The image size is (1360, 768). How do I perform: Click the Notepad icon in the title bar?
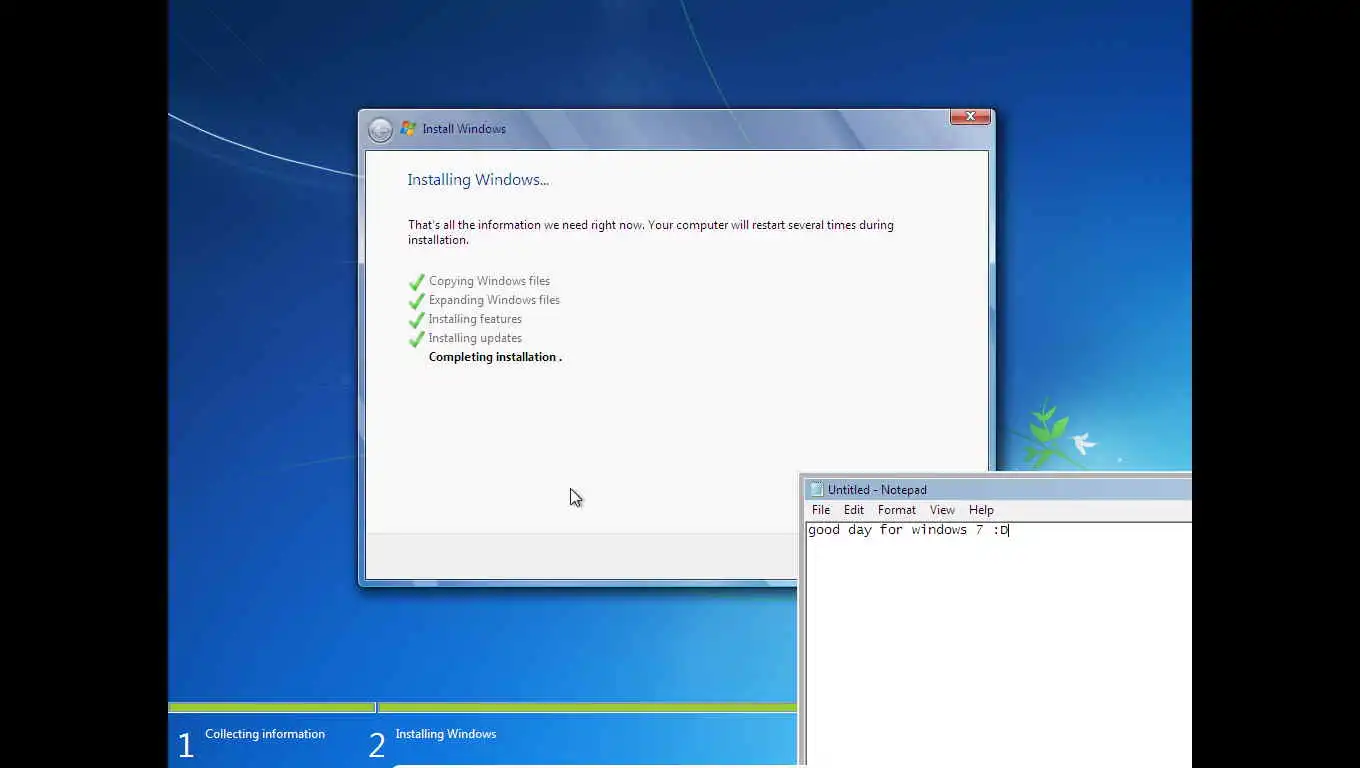coord(817,490)
